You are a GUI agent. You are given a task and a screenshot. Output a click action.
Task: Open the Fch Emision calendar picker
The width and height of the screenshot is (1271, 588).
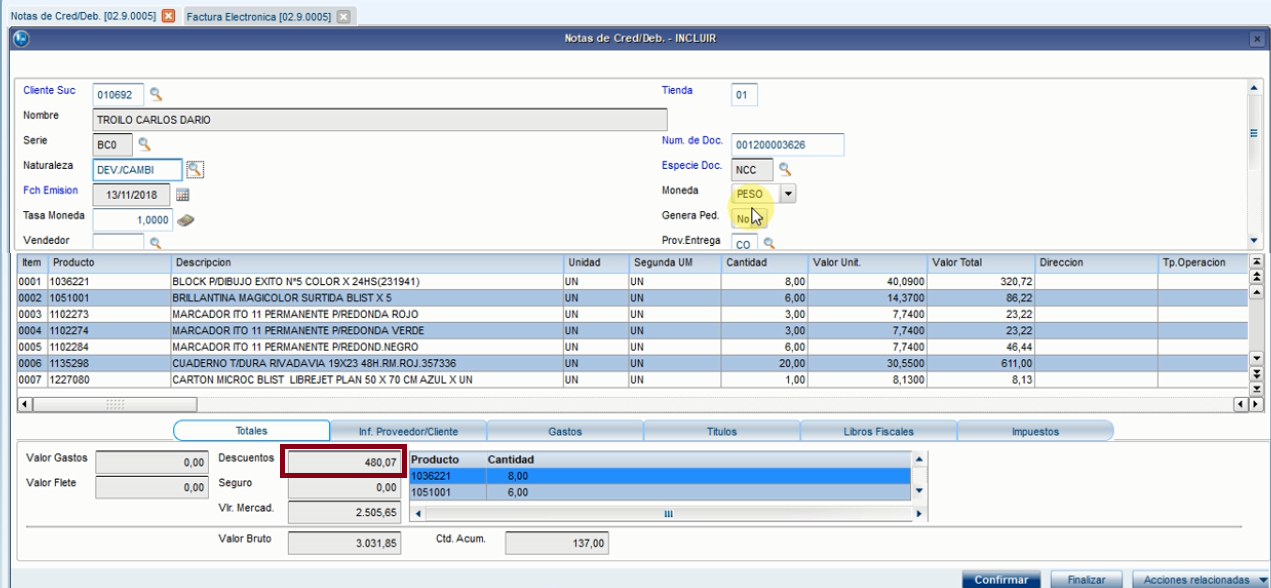[183, 194]
